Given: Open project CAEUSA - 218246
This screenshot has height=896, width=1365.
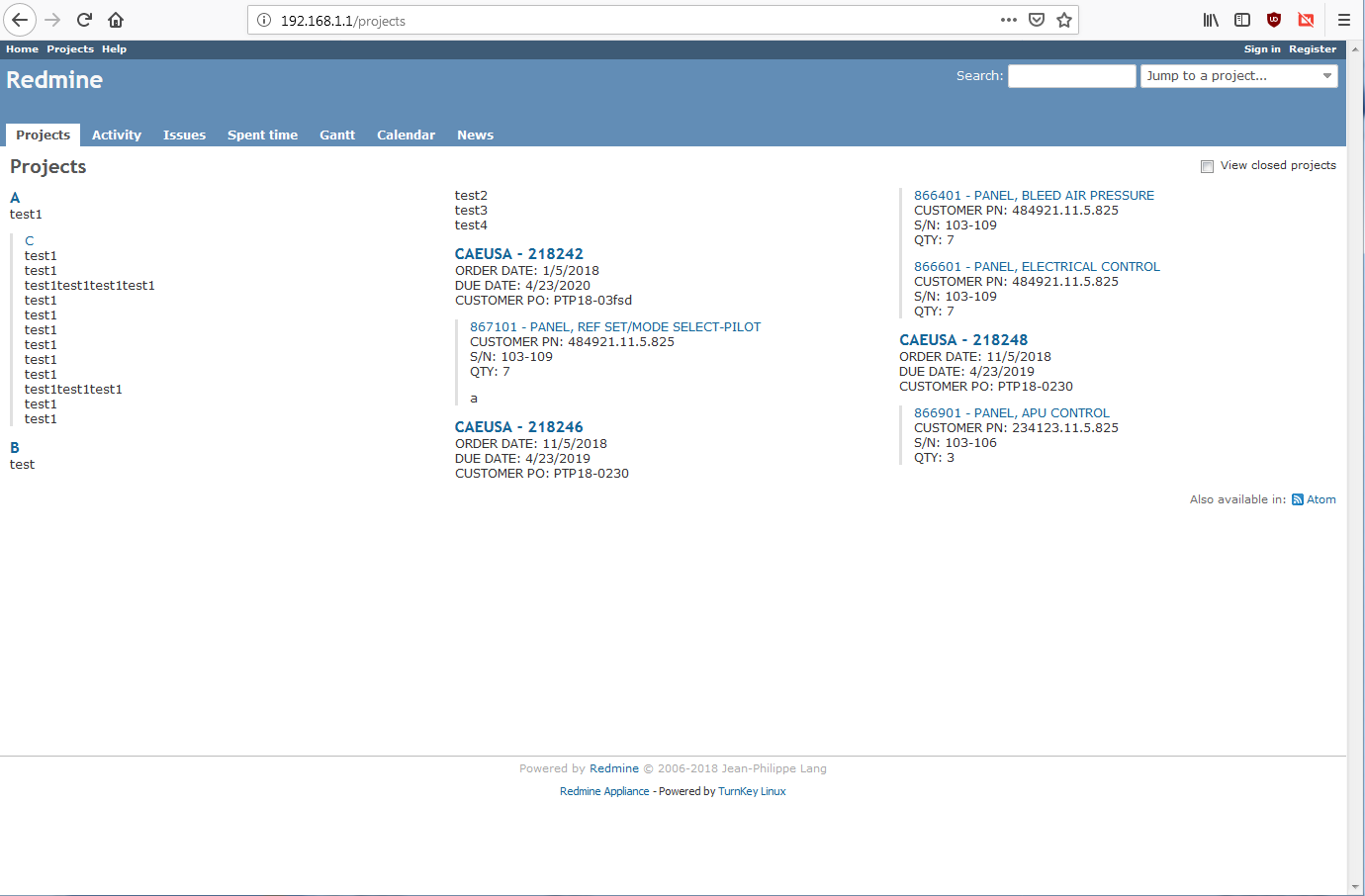Looking at the screenshot, I should (x=519, y=427).
